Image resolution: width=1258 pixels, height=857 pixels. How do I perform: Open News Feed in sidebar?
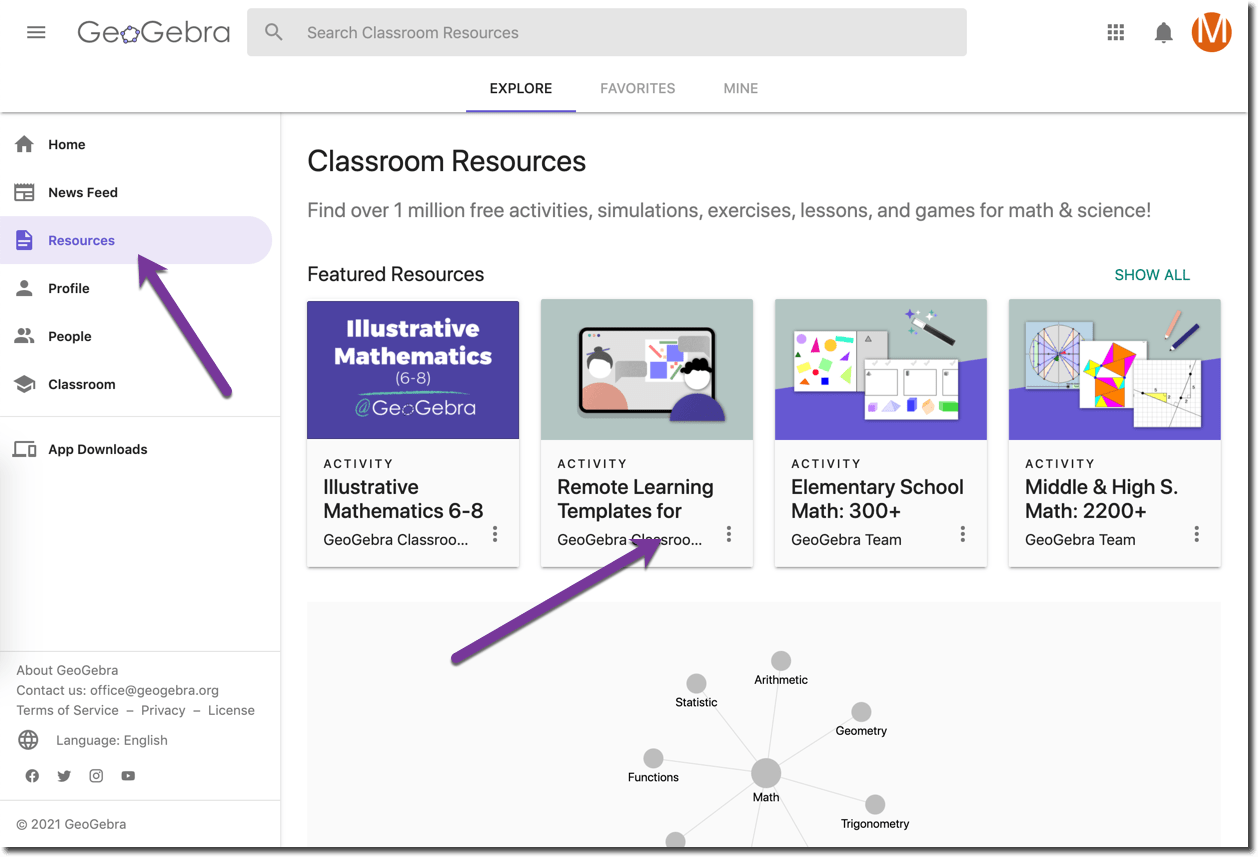[x=136, y=192]
